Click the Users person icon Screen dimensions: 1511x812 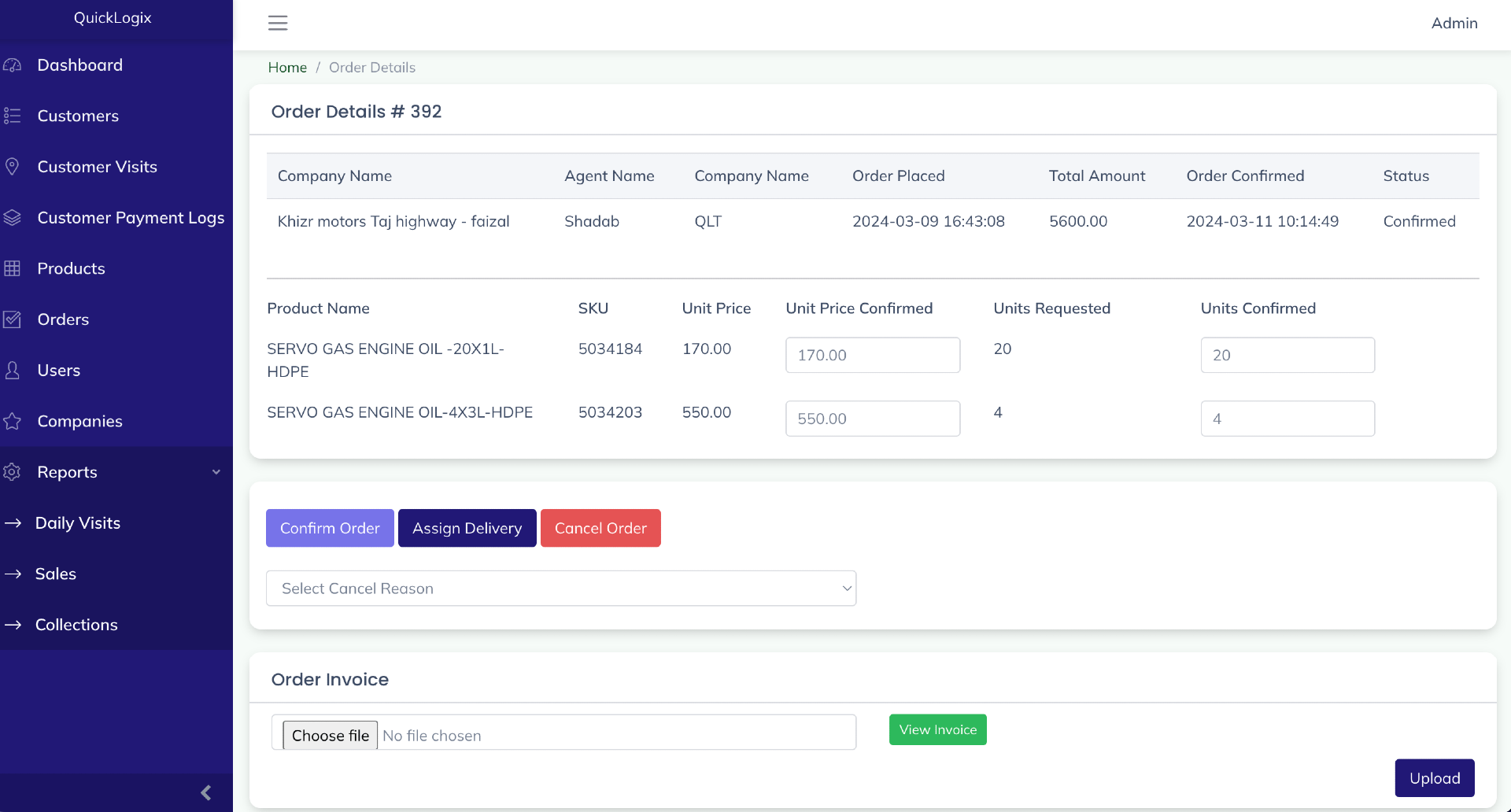click(x=13, y=371)
